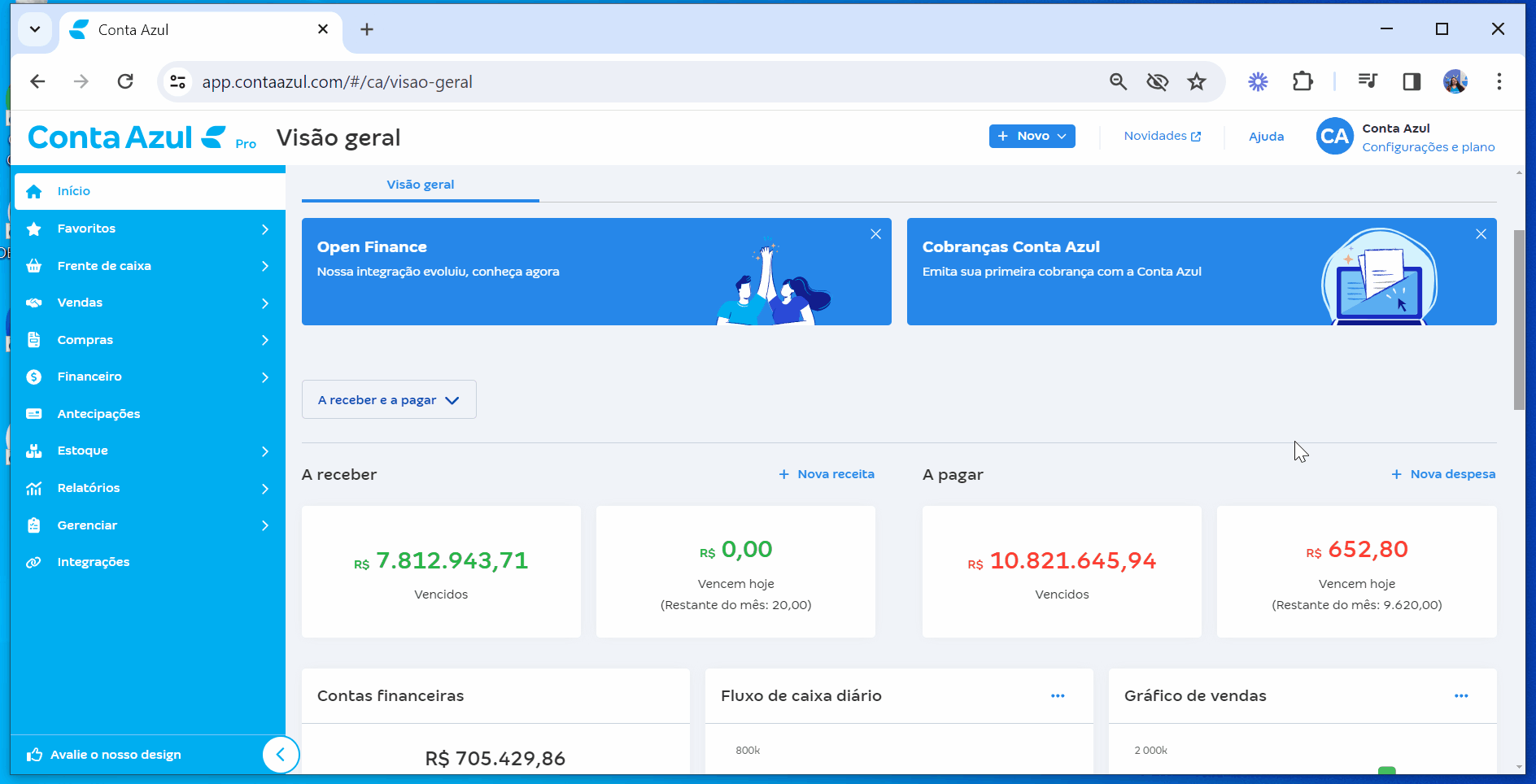Collapse the sidebar with round arrow button
Screen dimensions: 1536x784
tap(281, 755)
